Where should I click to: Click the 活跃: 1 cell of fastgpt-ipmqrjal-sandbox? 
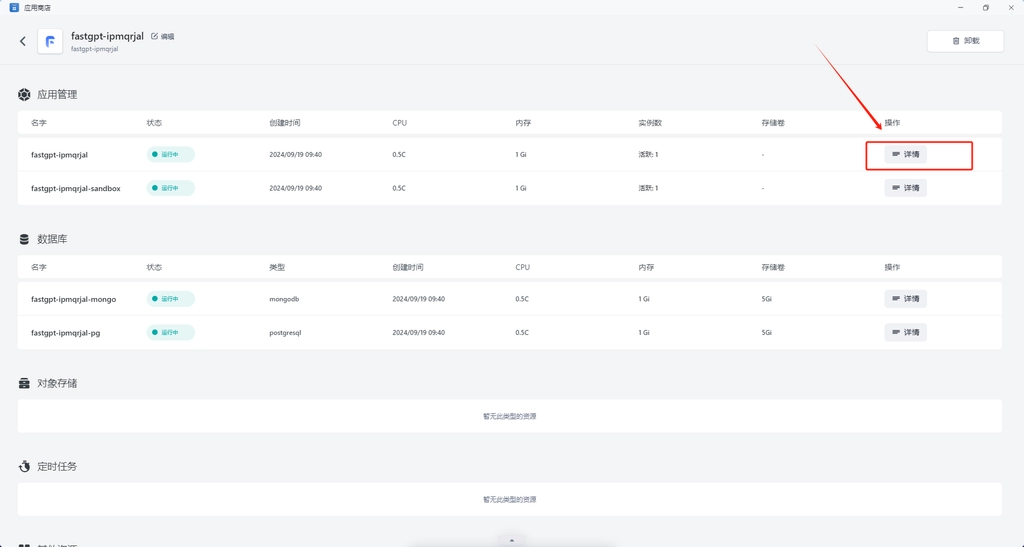coord(648,188)
